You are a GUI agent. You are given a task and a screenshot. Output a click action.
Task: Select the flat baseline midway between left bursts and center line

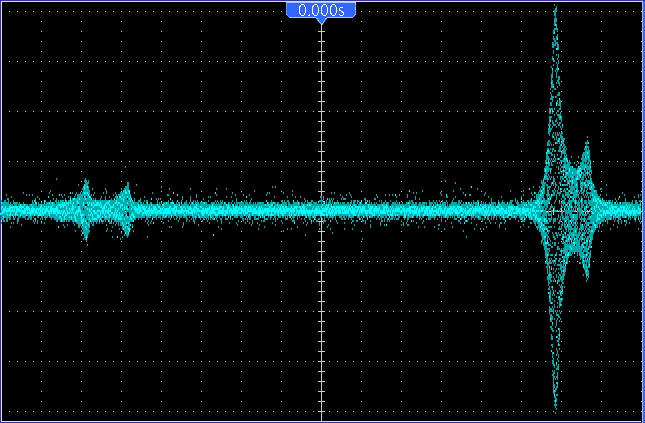tap(223, 210)
